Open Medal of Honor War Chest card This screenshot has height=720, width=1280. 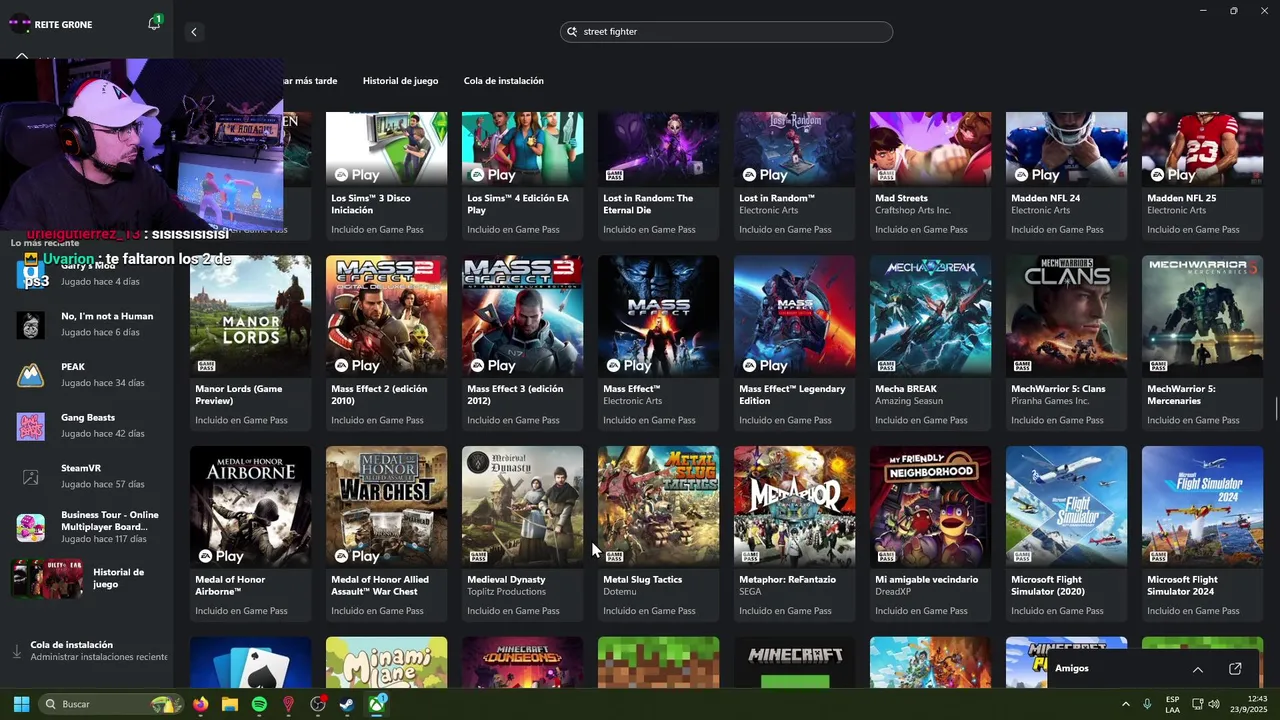click(386, 534)
